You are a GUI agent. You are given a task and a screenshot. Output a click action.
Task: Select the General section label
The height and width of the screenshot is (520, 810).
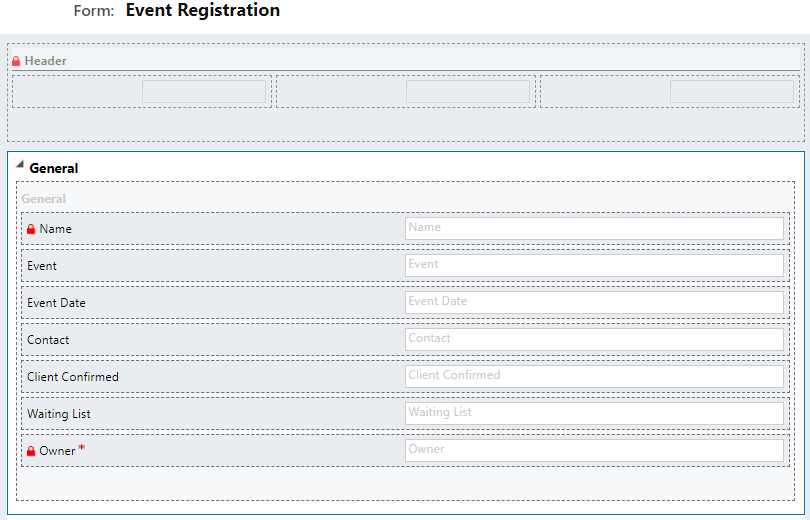pos(43,199)
